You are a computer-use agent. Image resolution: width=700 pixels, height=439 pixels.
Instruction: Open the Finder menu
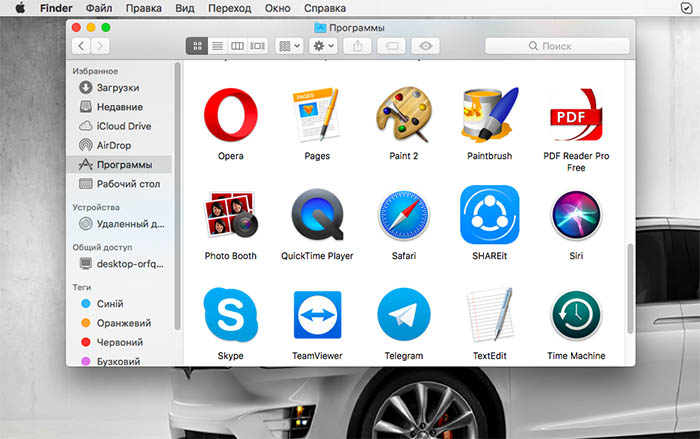coord(56,8)
